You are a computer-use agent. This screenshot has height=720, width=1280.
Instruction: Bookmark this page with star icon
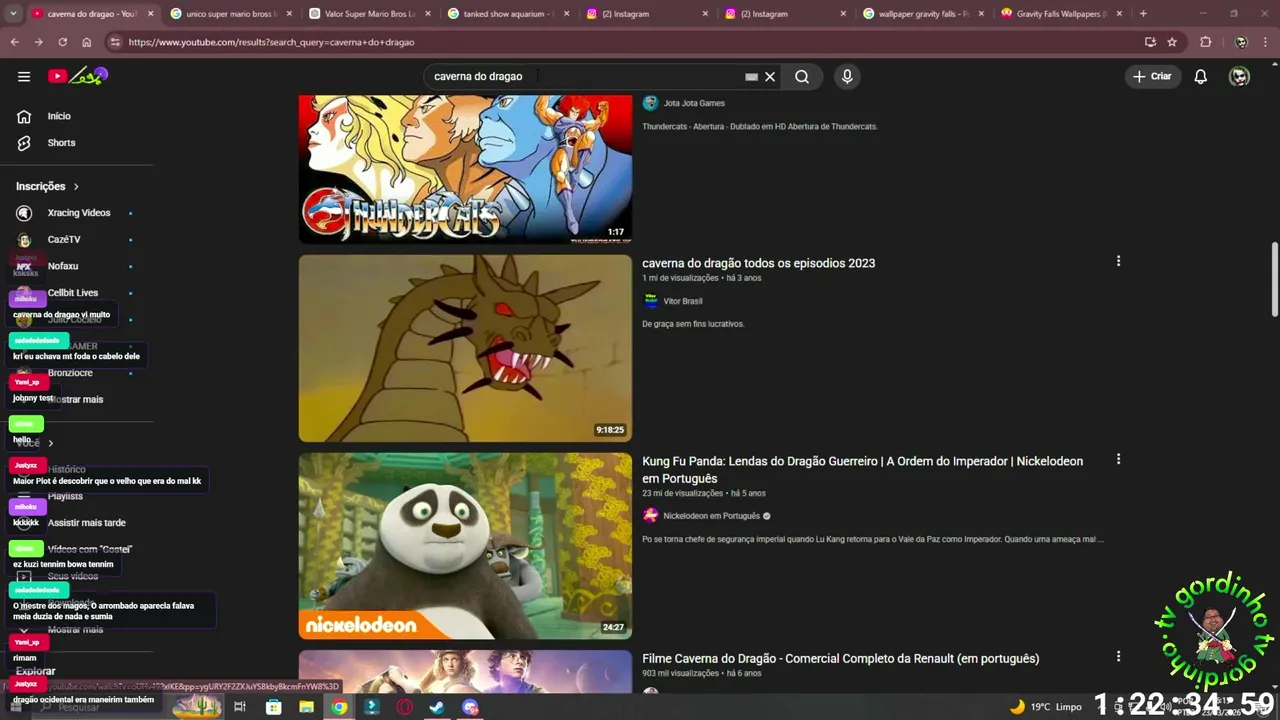[1172, 42]
